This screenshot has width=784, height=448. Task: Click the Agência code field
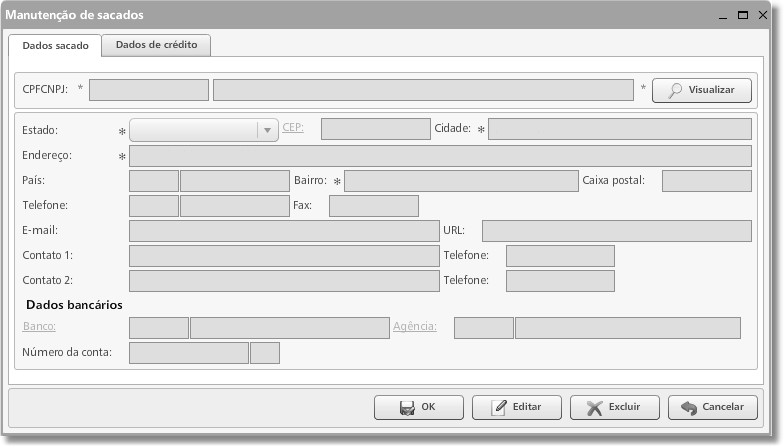(484, 328)
